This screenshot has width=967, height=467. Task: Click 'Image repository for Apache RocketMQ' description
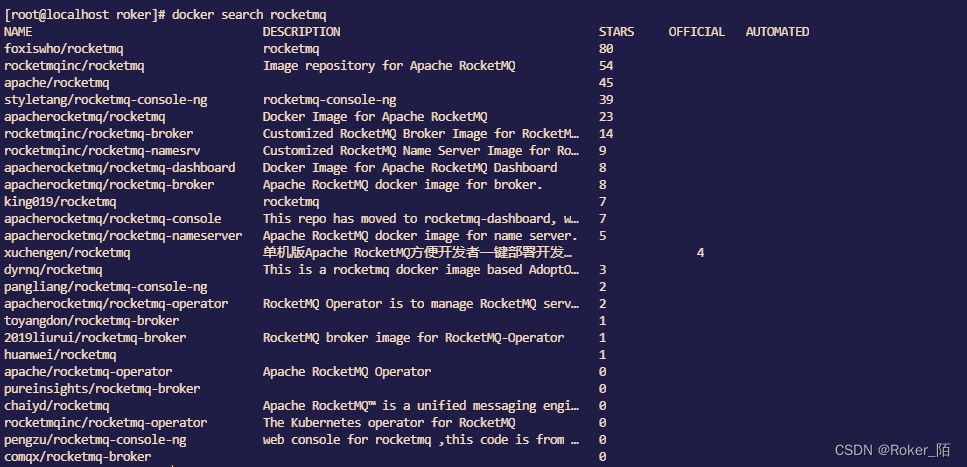[389, 65]
